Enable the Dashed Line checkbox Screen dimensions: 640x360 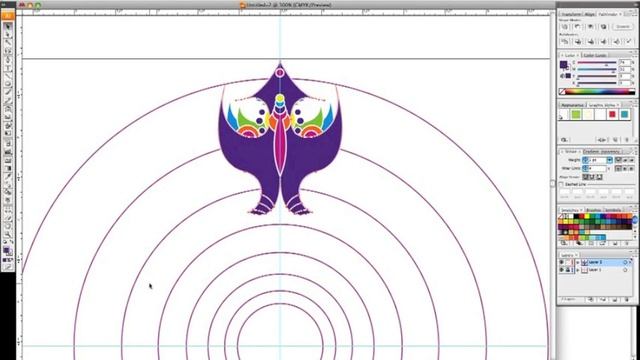tap(561, 184)
